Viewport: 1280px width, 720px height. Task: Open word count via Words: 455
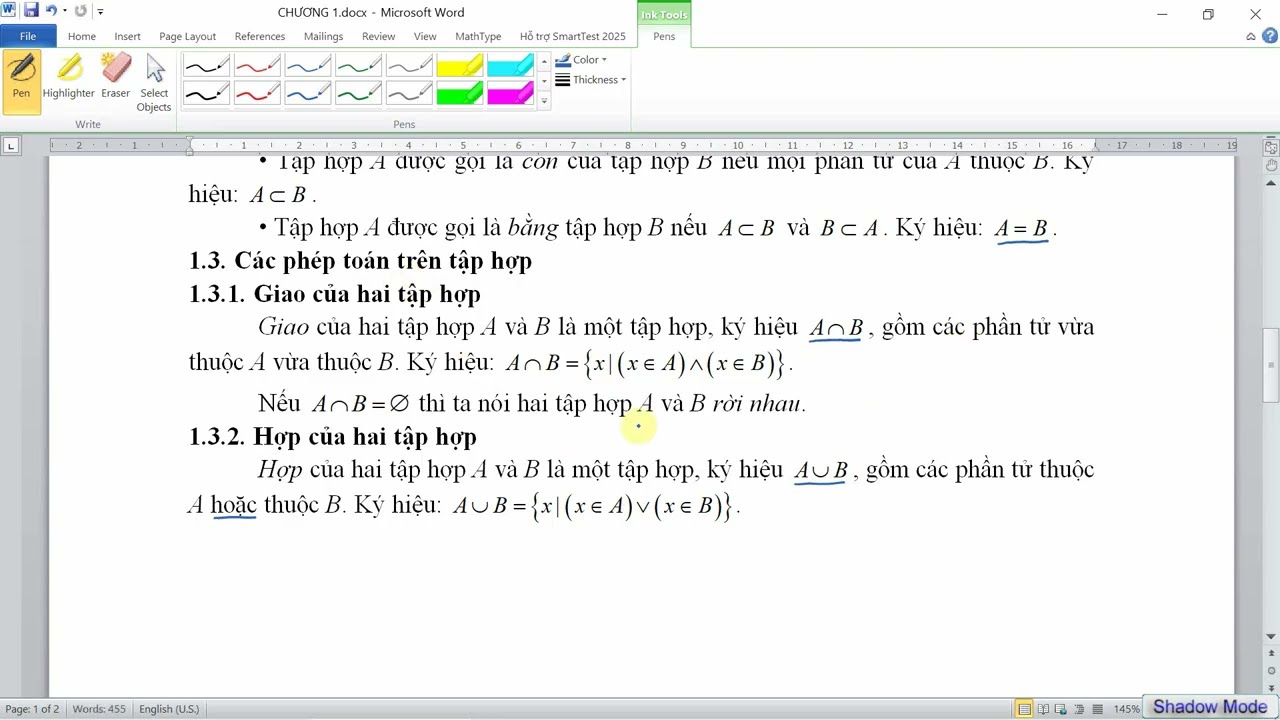click(99, 709)
